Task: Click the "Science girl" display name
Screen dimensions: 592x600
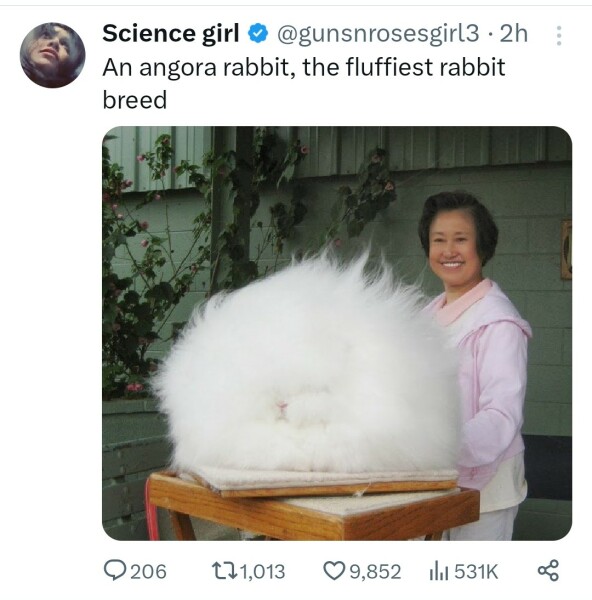Action: pos(171,34)
